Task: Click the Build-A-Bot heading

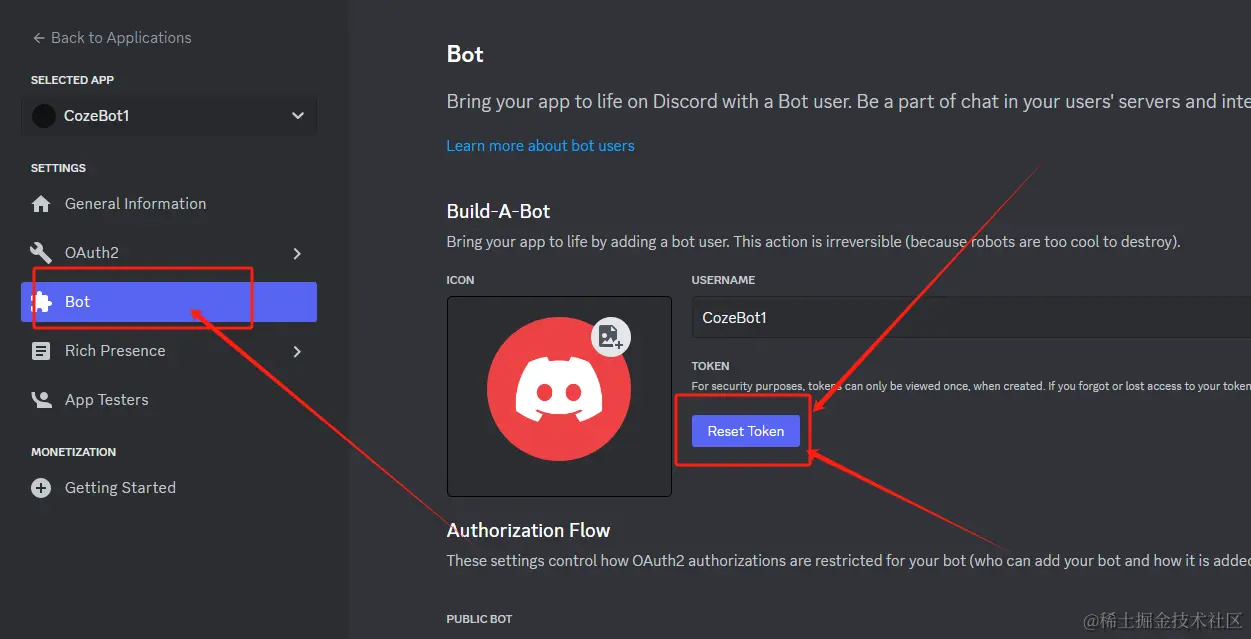Action: [498, 211]
